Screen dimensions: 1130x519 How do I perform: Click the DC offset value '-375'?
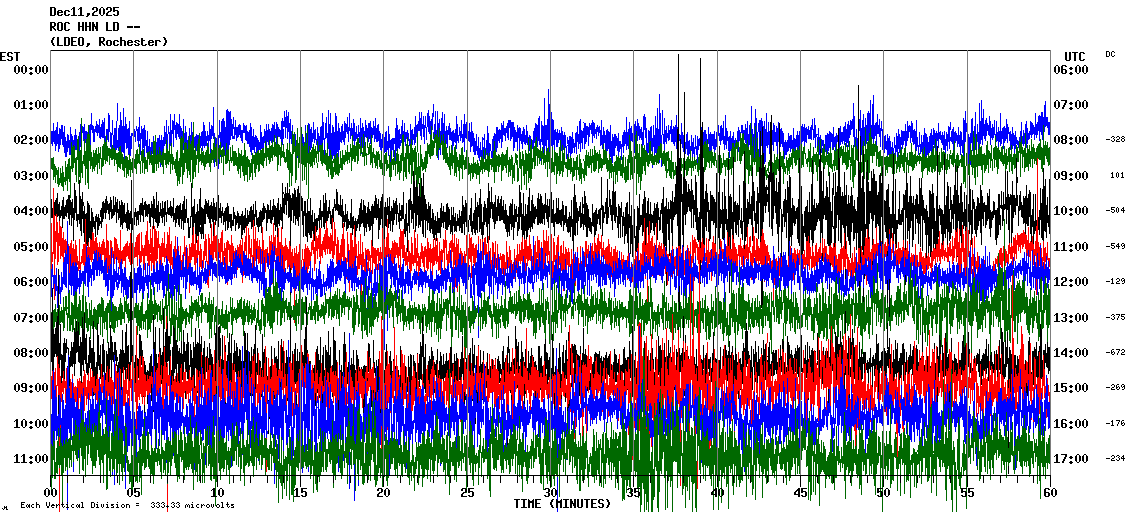tap(1116, 316)
